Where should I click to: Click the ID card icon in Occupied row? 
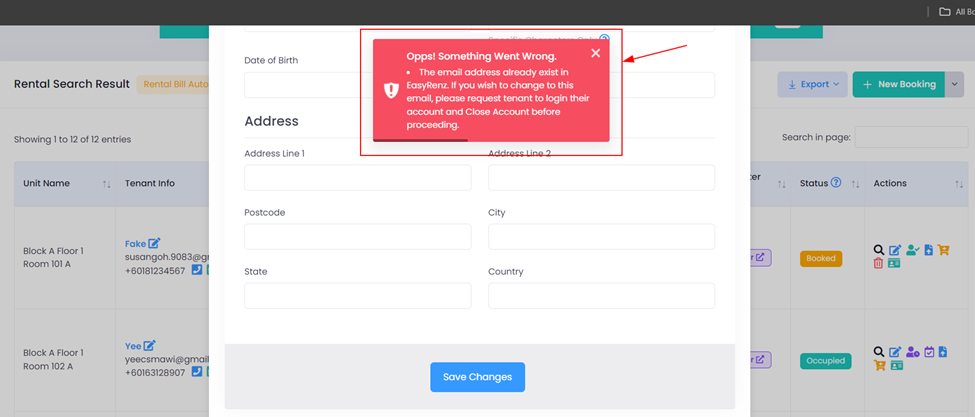tap(895, 365)
